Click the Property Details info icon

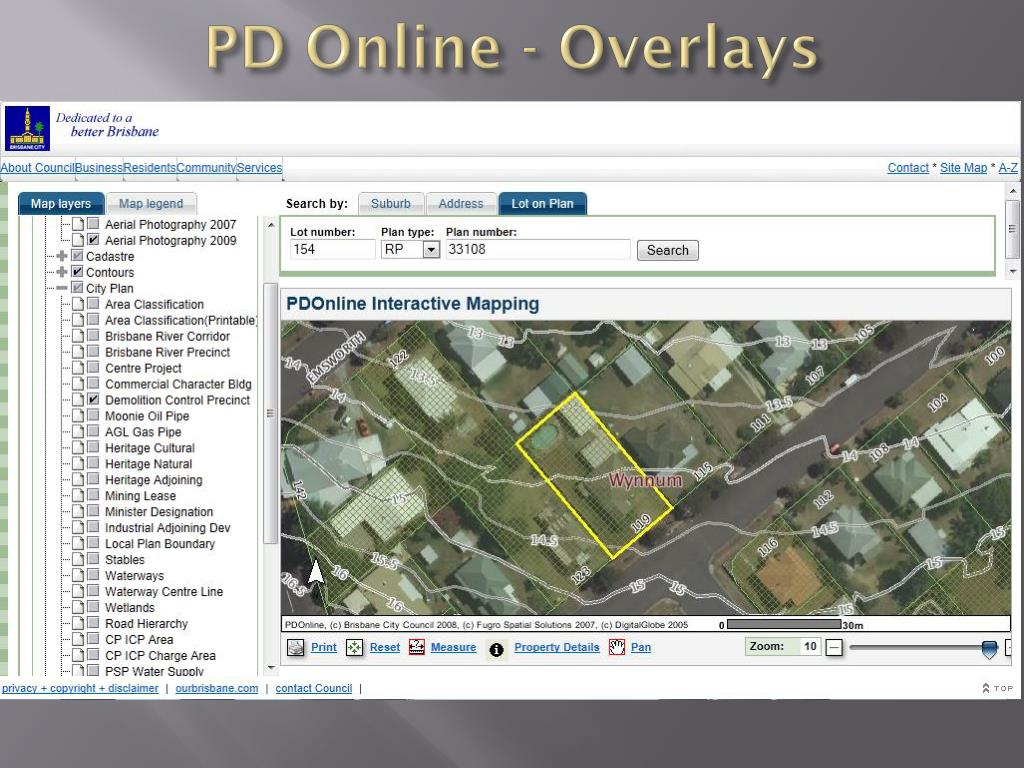pos(496,650)
